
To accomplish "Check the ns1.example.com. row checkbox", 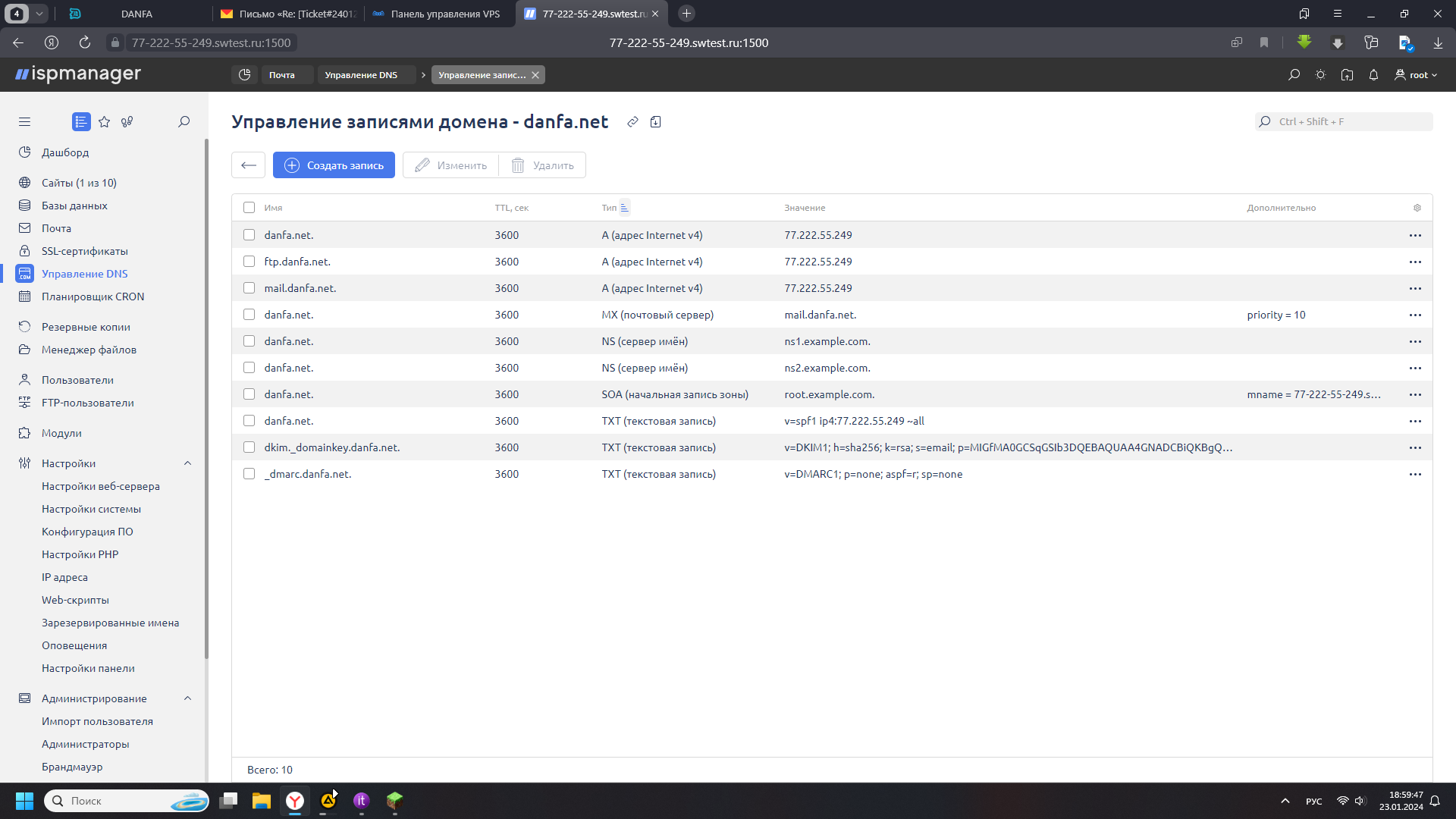I will [249, 341].
